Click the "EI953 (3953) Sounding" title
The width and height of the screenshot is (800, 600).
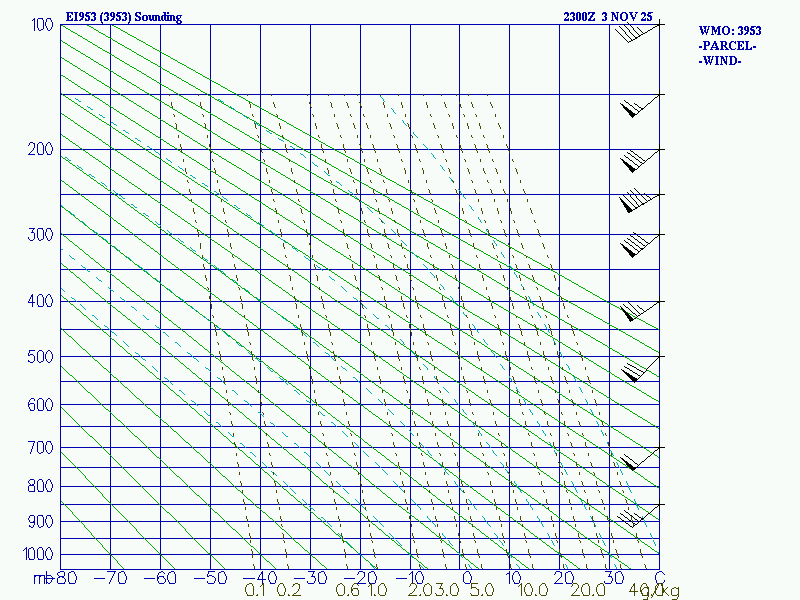tap(123, 17)
